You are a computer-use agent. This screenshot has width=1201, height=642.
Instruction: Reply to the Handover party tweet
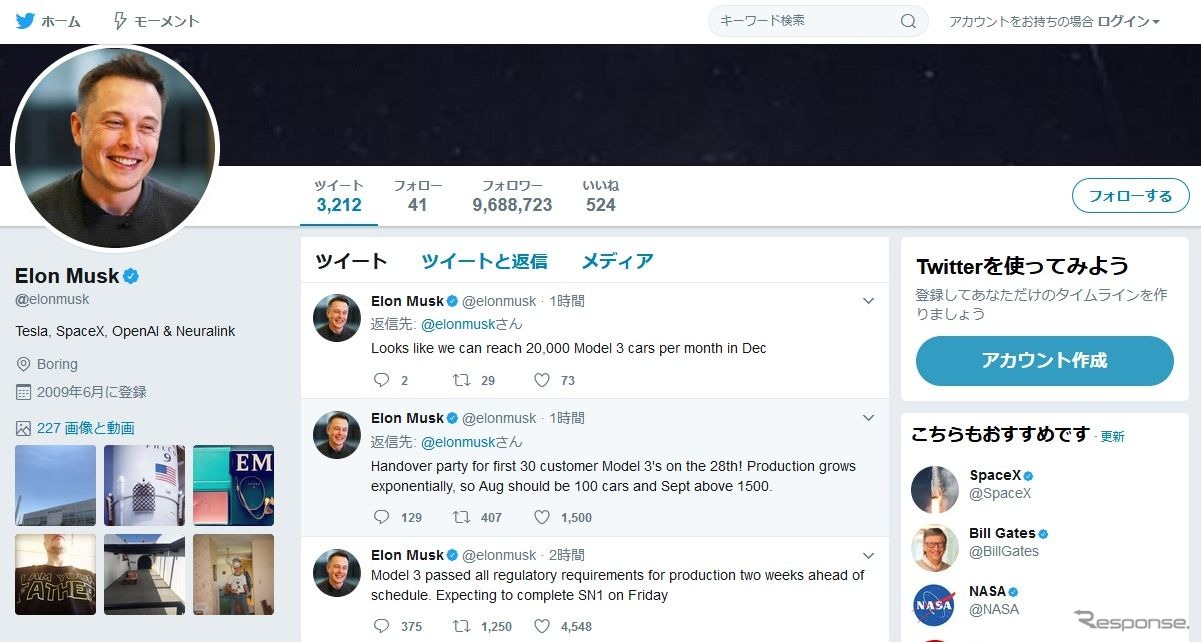click(381, 517)
